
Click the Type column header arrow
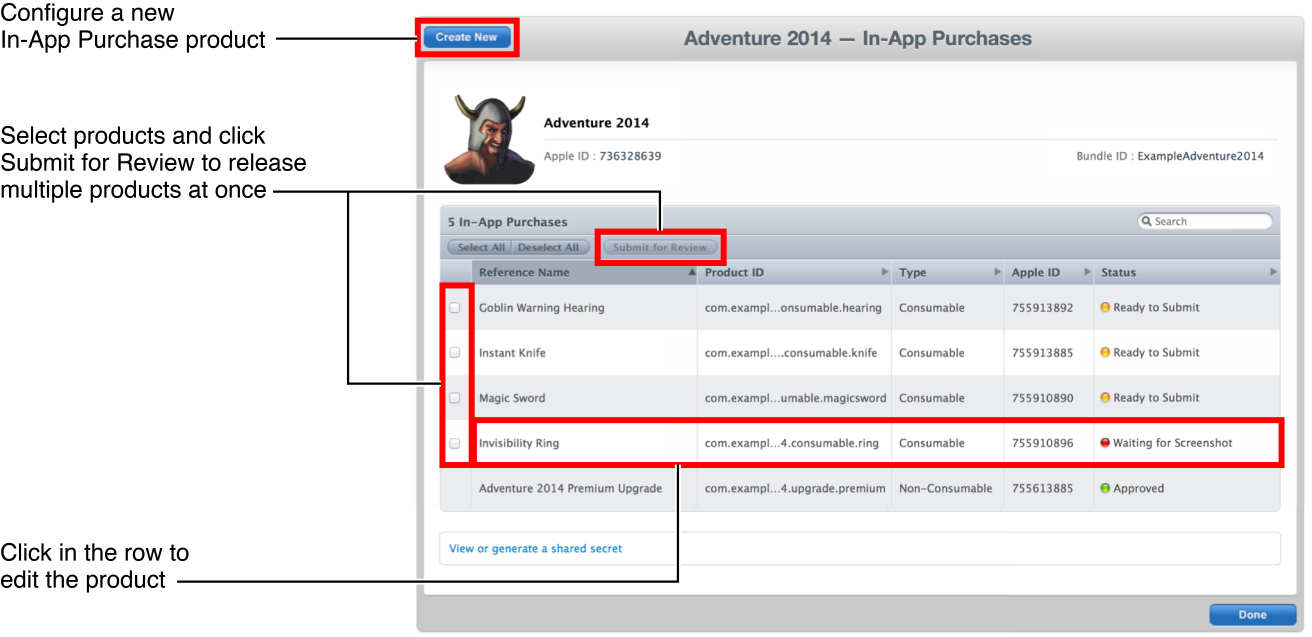tap(997, 272)
